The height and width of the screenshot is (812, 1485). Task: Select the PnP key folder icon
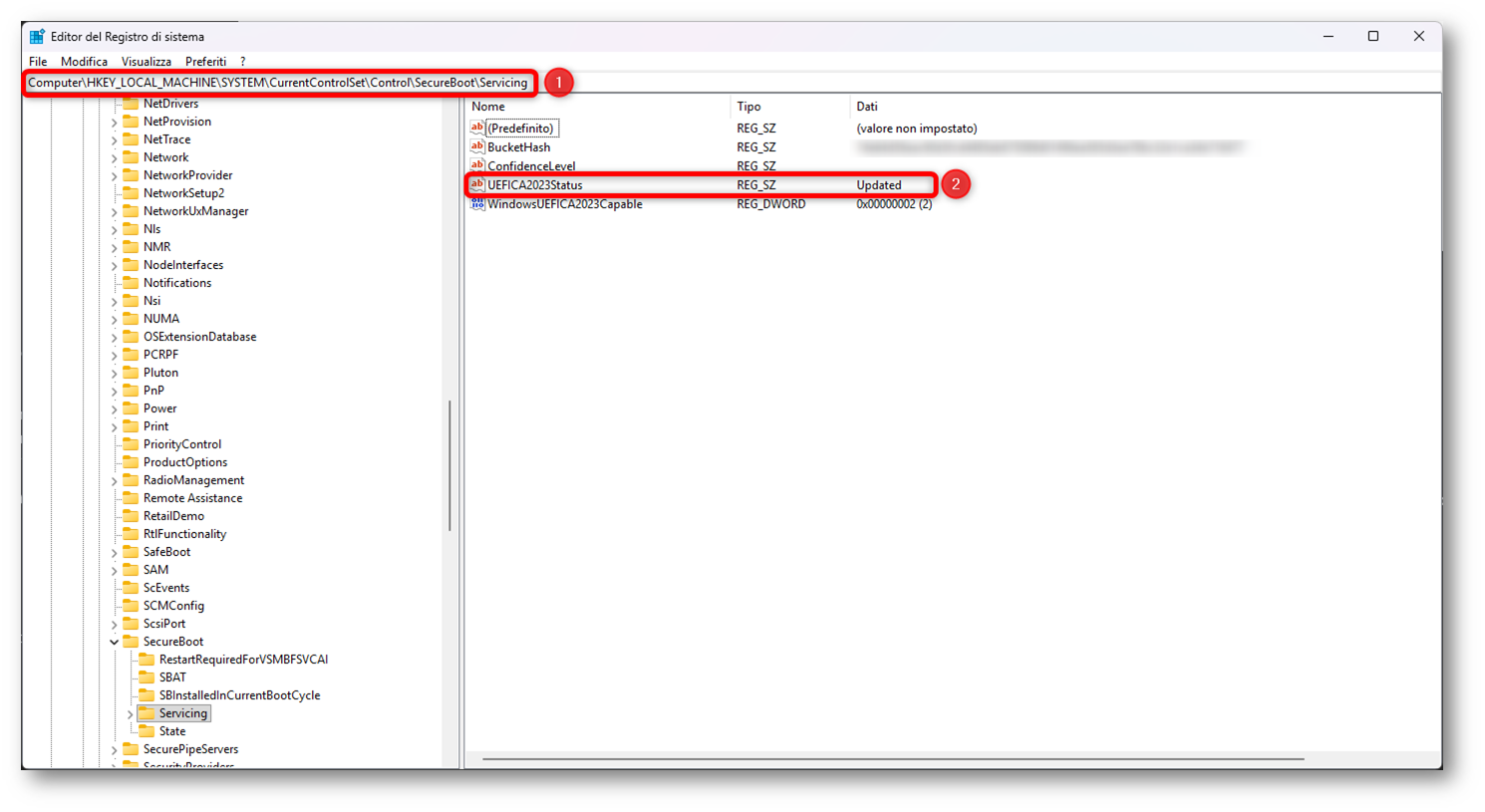tap(131, 391)
